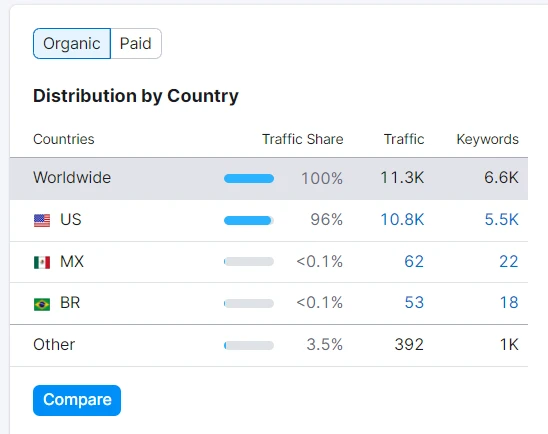
Task: Click the Distribution by Country heading
Action: 136,96
